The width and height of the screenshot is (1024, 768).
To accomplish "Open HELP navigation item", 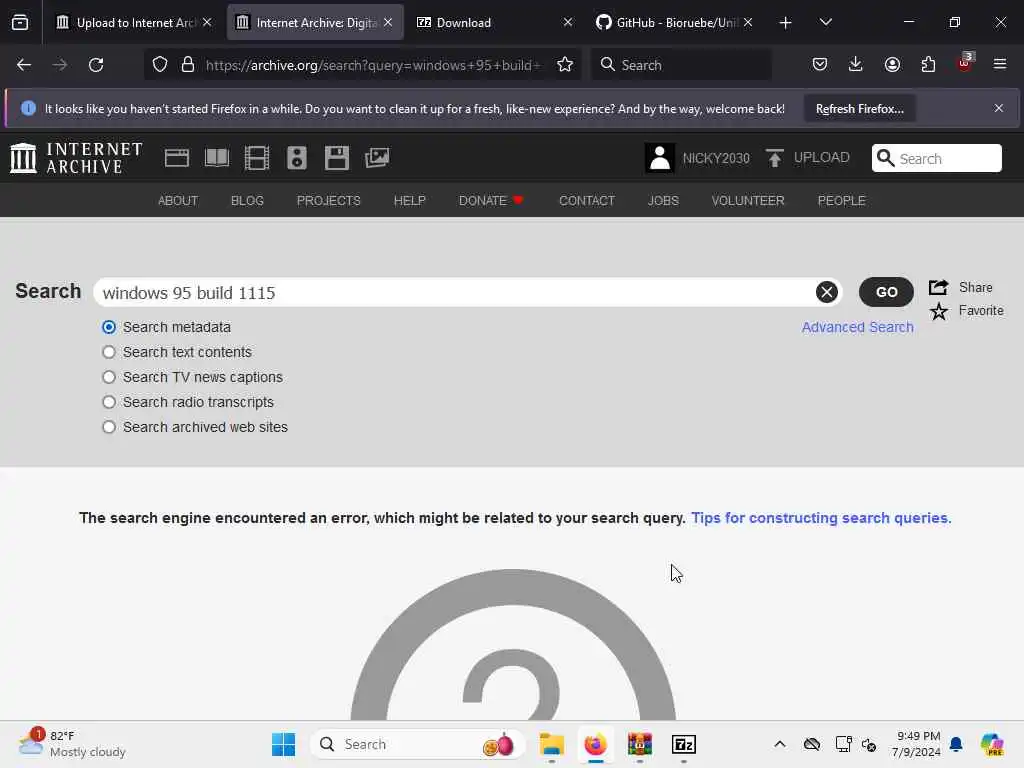I will (409, 200).
